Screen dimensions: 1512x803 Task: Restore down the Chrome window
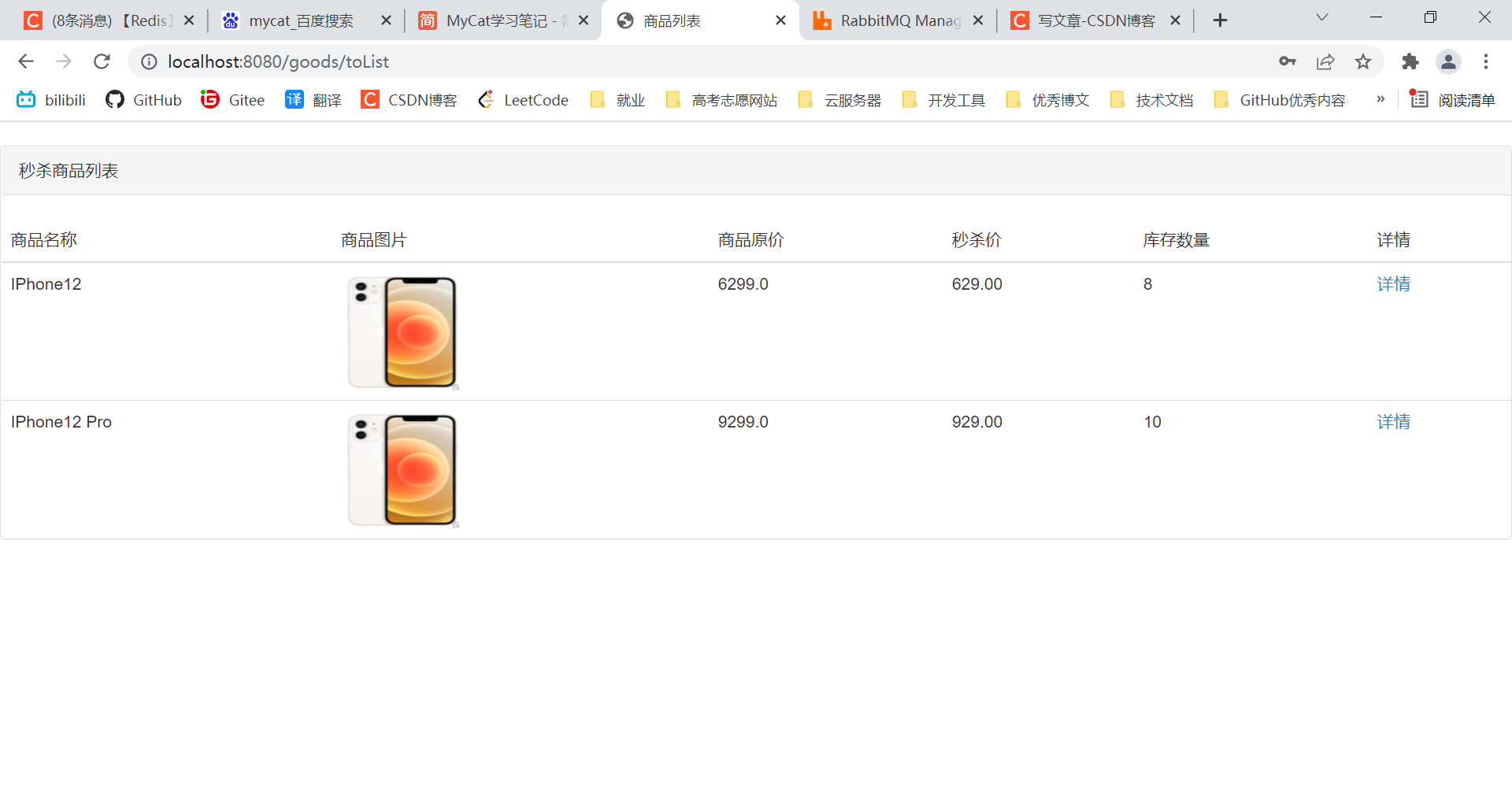tap(1430, 17)
